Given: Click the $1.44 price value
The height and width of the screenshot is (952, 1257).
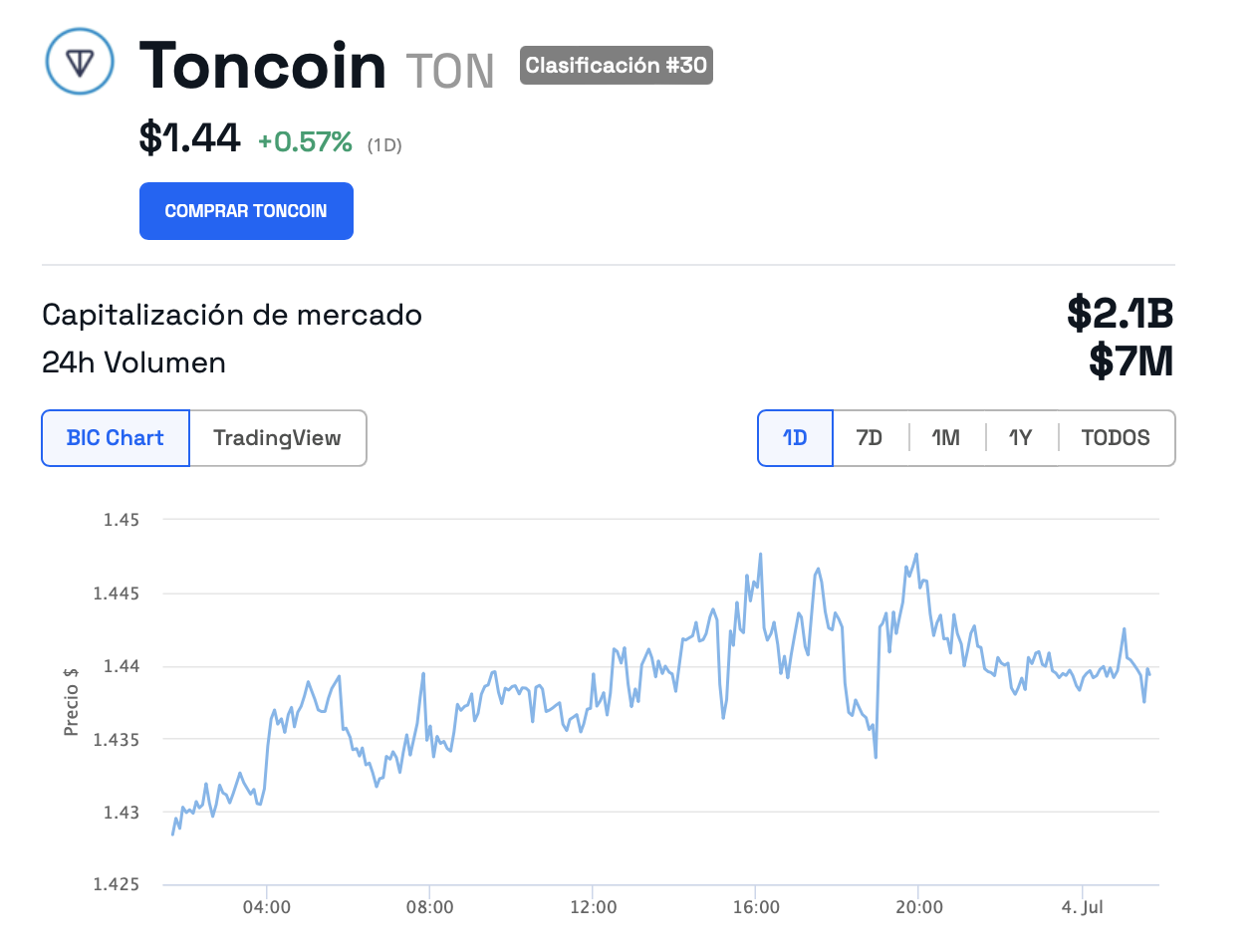Looking at the screenshot, I should [x=189, y=137].
